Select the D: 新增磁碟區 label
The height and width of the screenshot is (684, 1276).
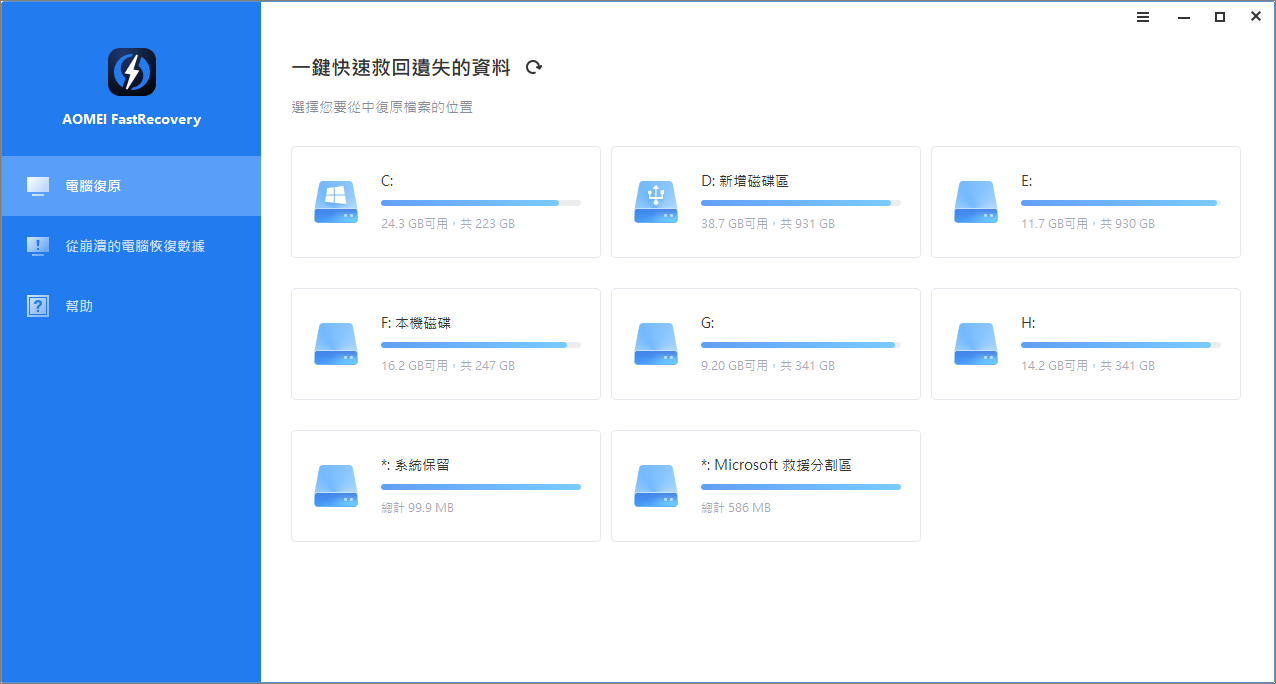(745, 181)
